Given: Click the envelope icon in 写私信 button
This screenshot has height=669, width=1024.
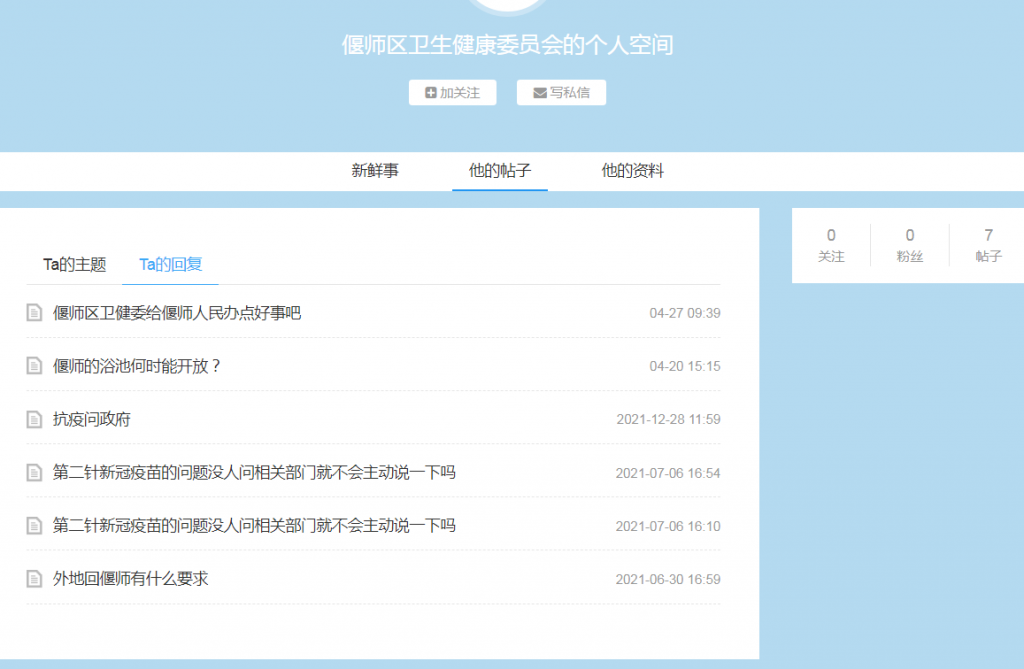Looking at the screenshot, I should click(540, 93).
